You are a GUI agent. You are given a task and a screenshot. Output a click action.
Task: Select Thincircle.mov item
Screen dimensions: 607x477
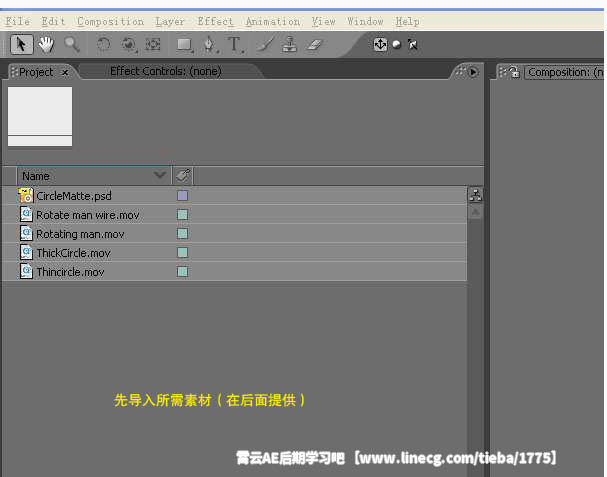click(235, 271)
